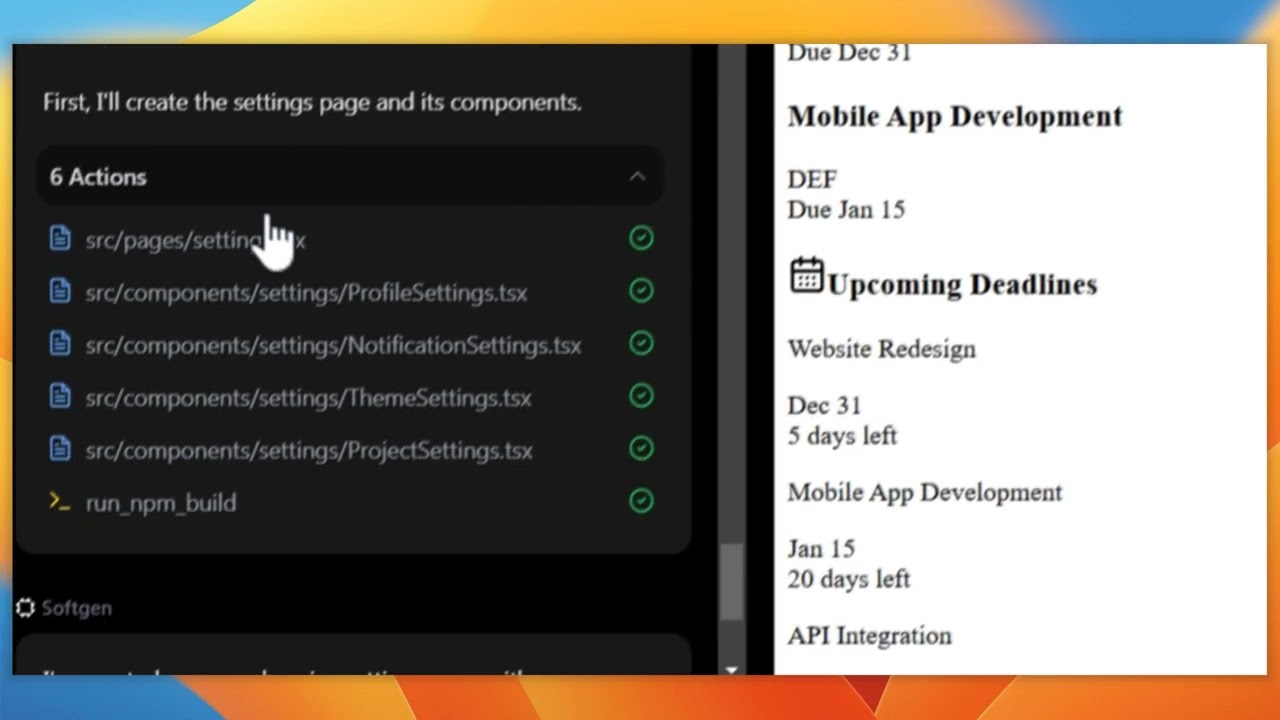Click the chat panel scrollbar thumb

(x=732, y=582)
